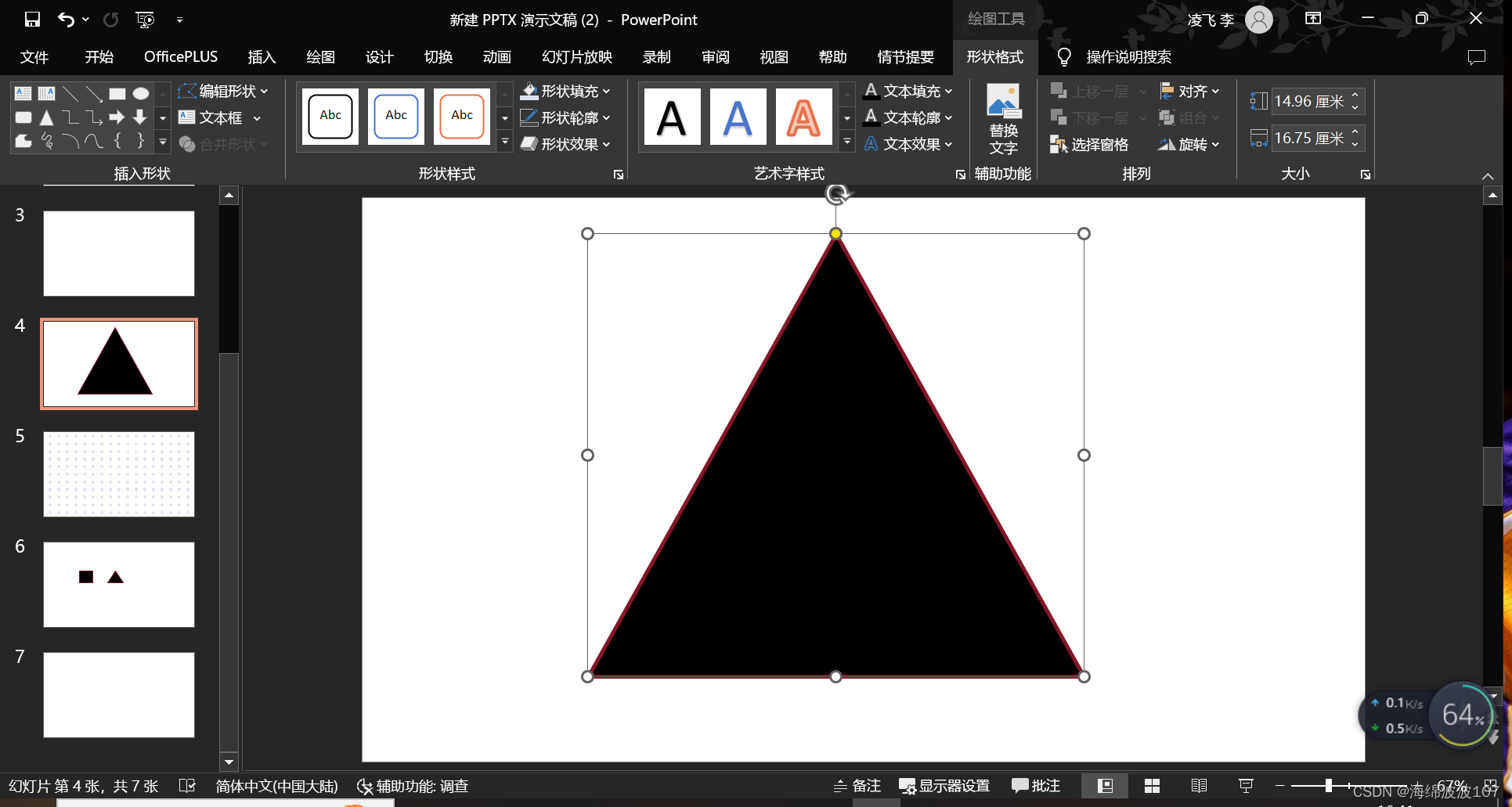The width and height of the screenshot is (1512, 807).
Task: Choose the rectangle shape in gallery
Action: 117,94
